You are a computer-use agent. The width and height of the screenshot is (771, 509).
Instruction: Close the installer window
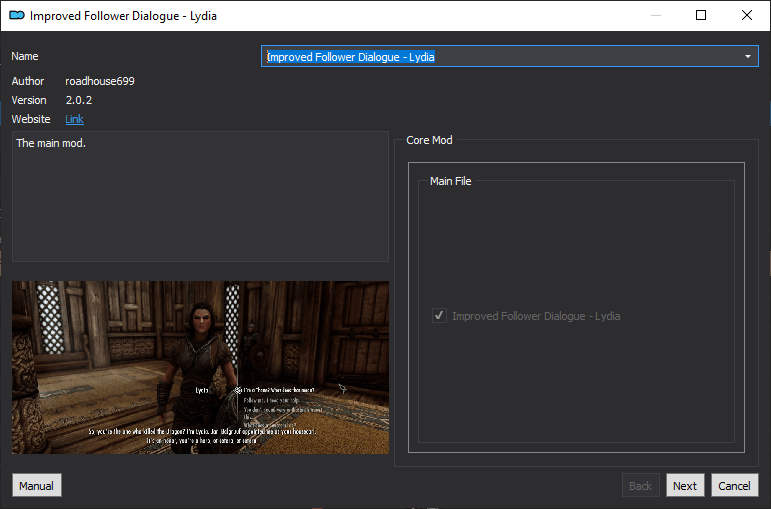[x=747, y=15]
